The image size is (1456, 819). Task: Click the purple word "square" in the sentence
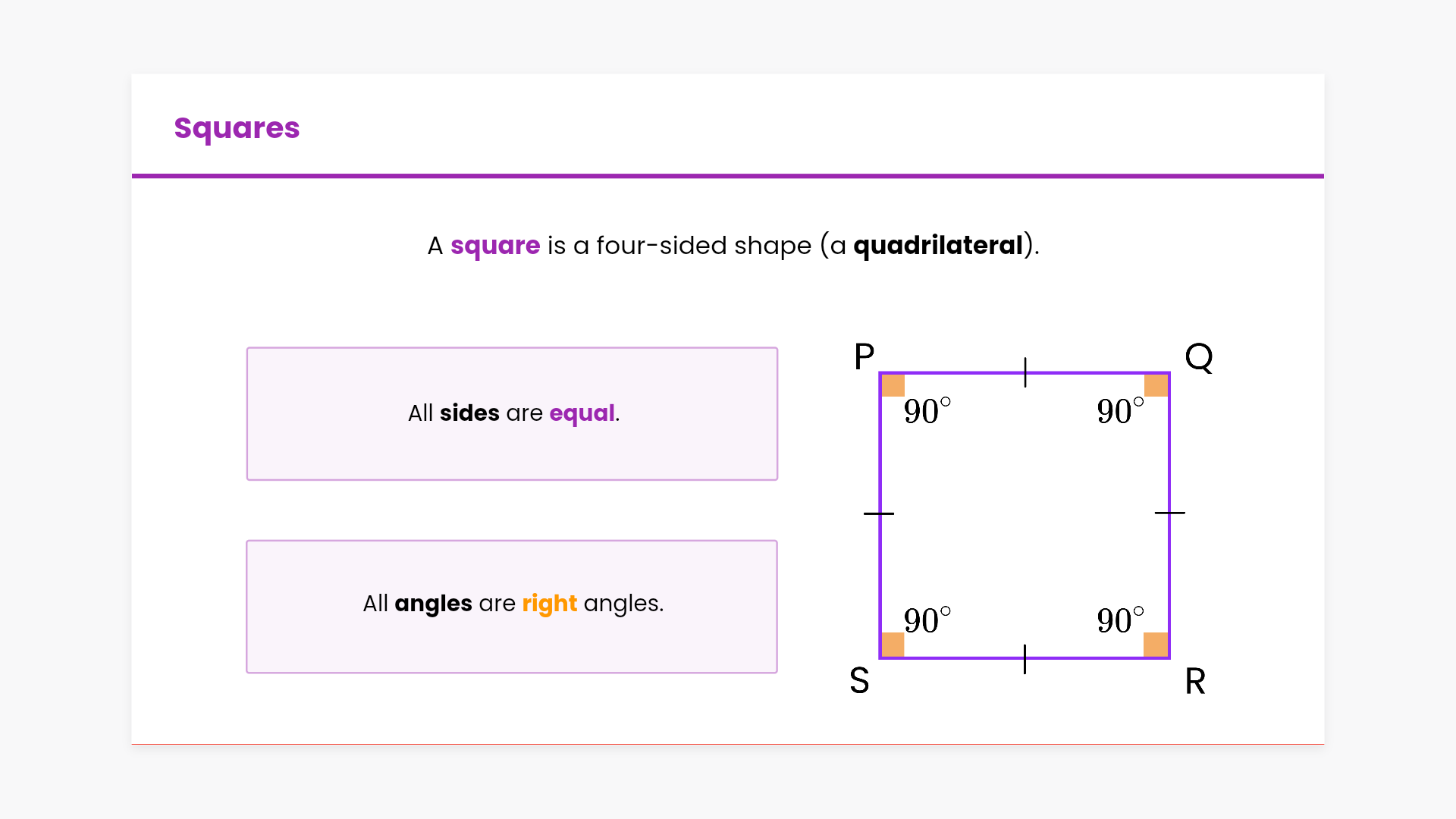tap(495, 246)
